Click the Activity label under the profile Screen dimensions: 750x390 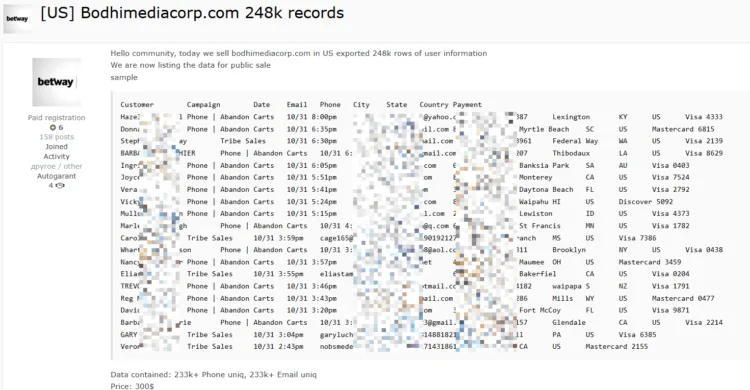pos(56,156)
